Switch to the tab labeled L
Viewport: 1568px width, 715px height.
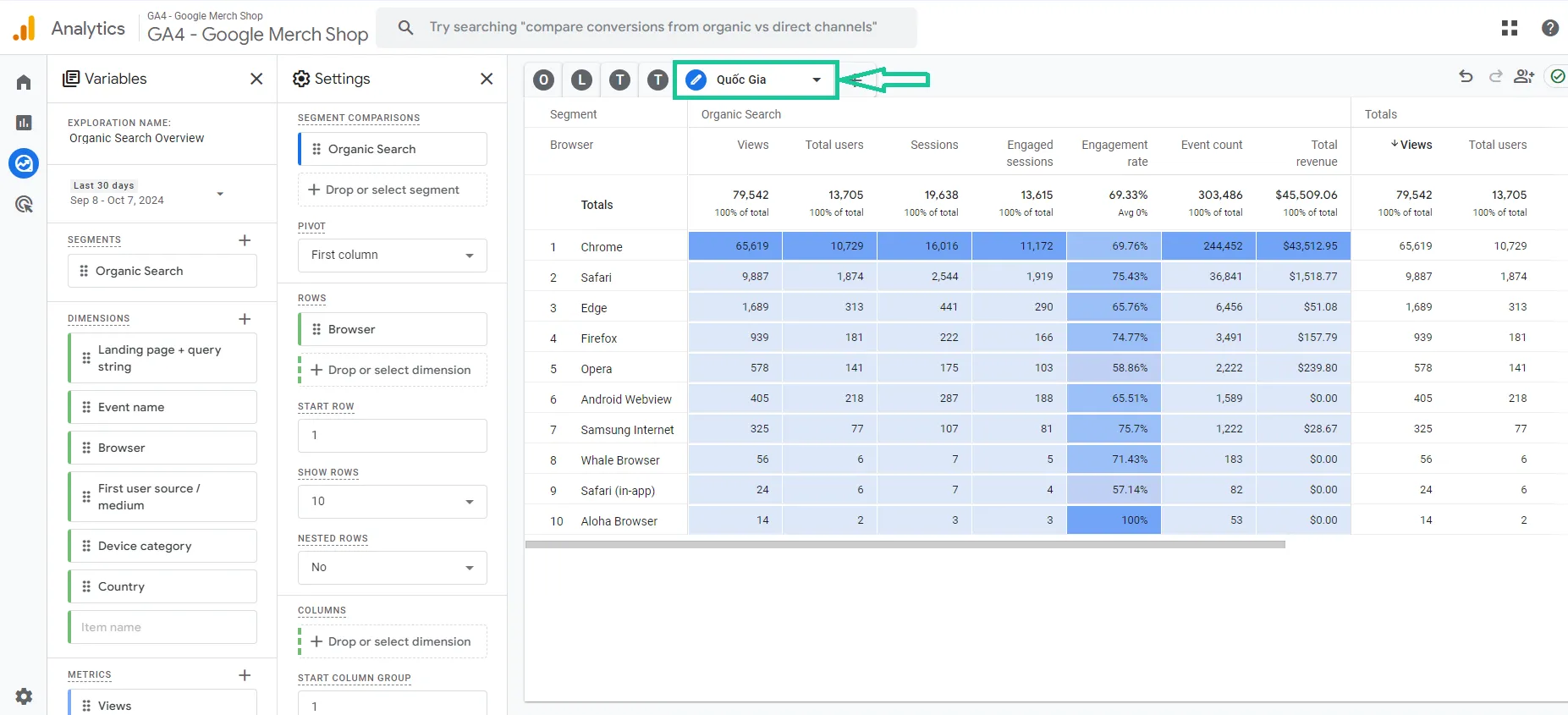581,80
